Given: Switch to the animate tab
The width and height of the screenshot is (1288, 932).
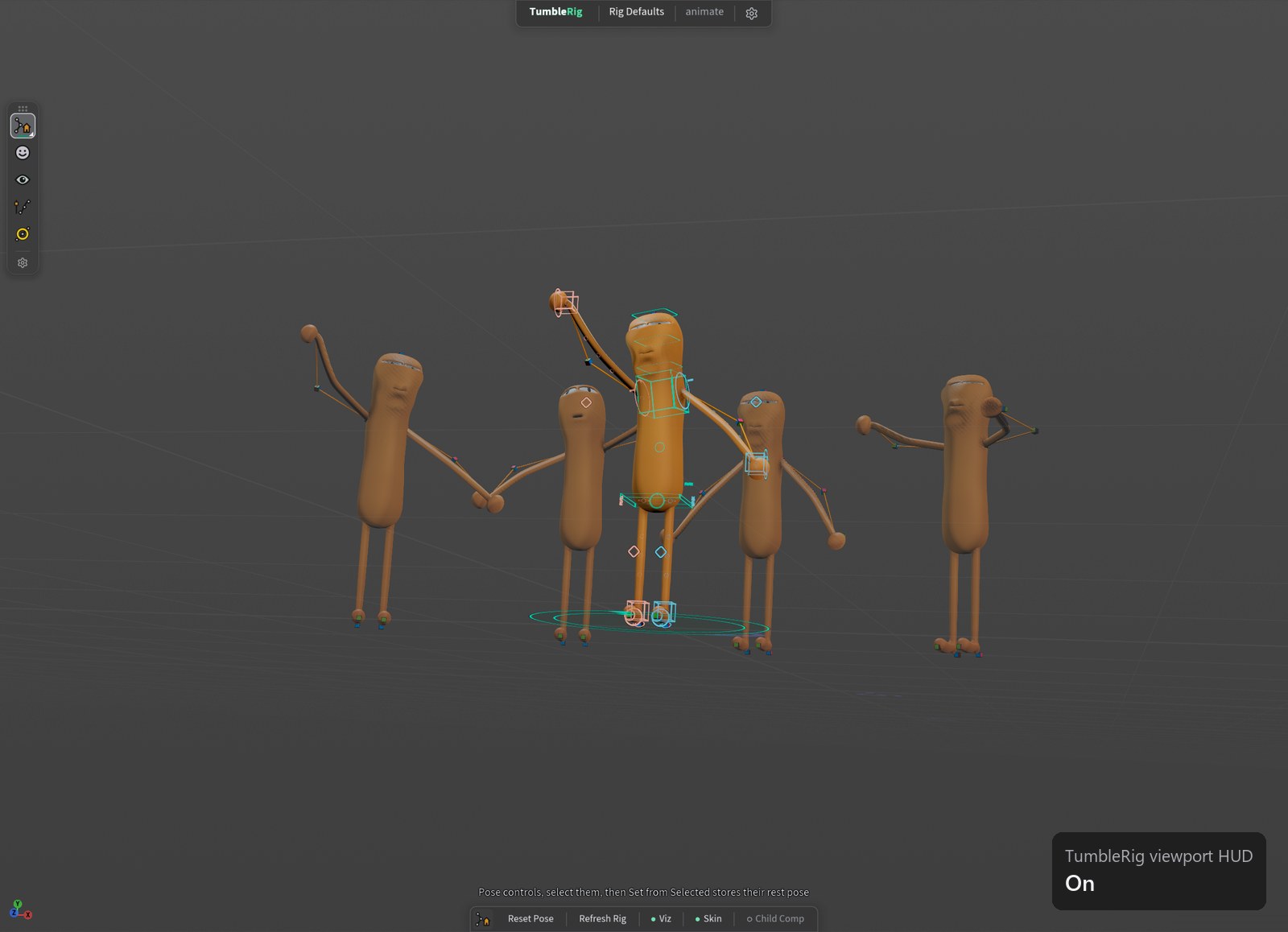Looking at the screenshot, I should [x=704, y=12].
